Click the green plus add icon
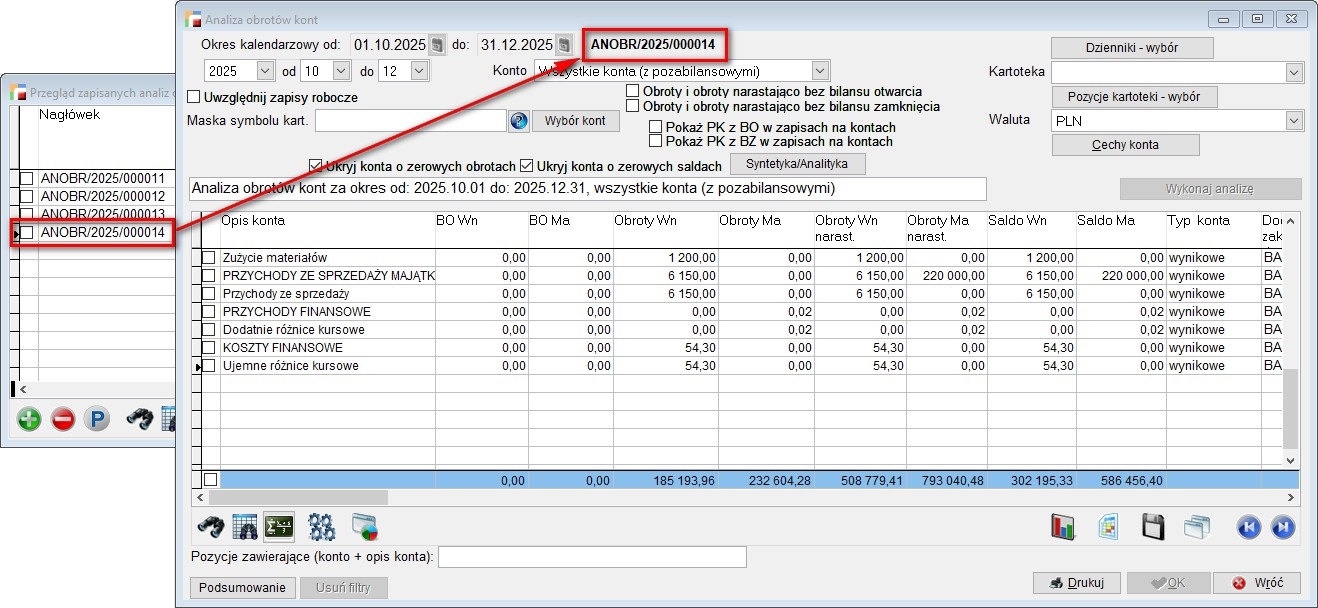 [x=29, y=420]
